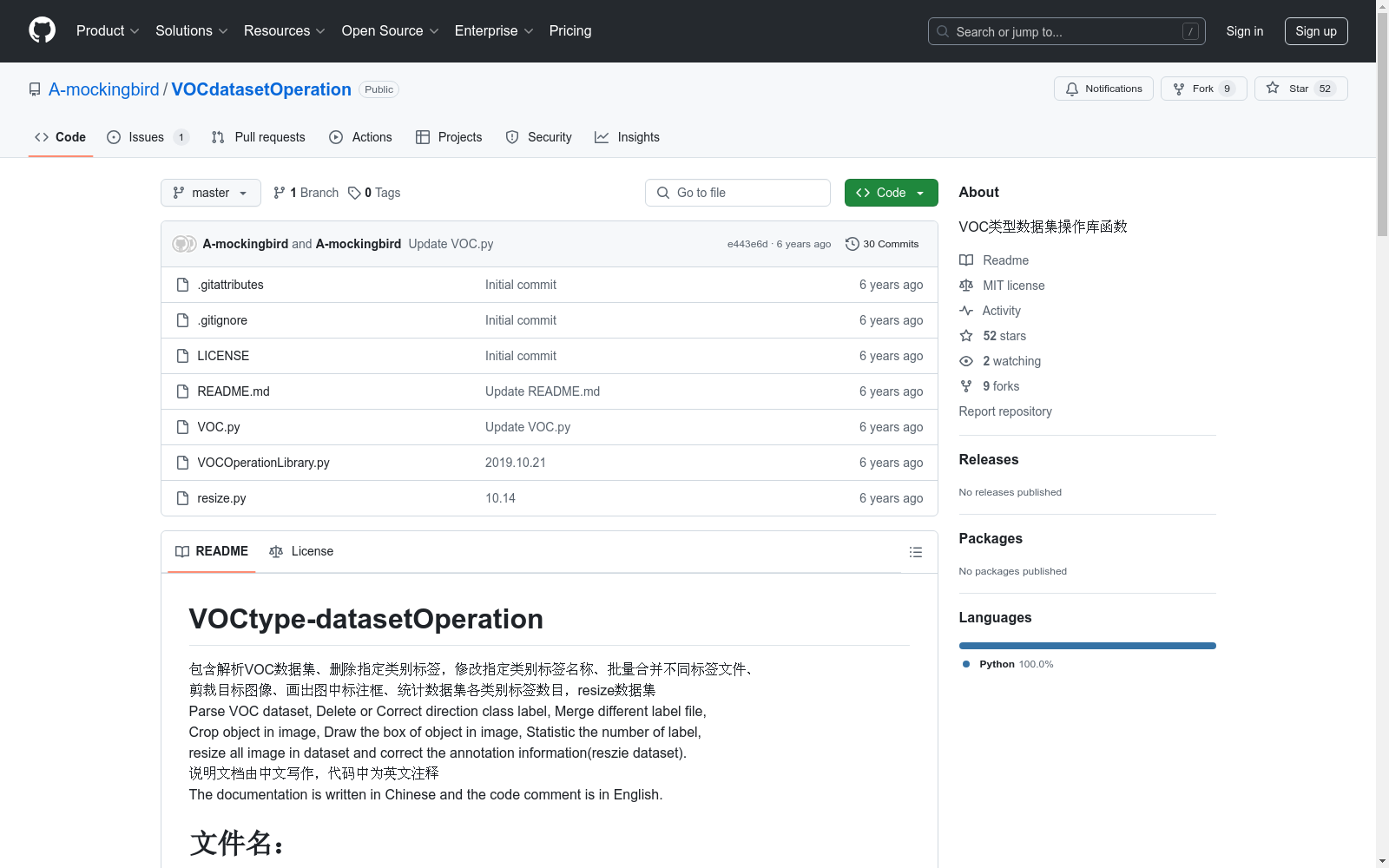This screenshot has height=868, width=1389.
Task: Open VOCOperationLibrary.py file name
Action: tap(263, 463)
